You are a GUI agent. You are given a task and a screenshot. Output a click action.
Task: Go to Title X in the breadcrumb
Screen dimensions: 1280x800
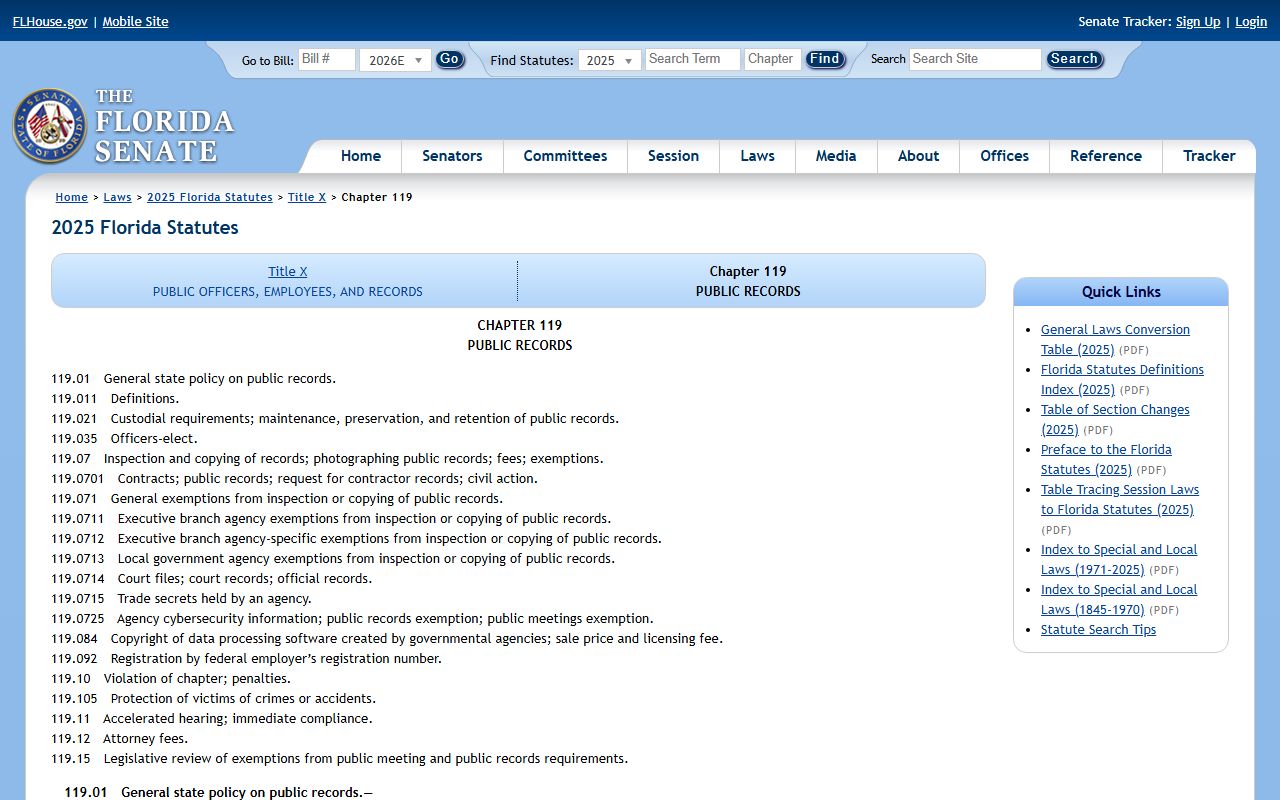pyautogui.click(x=307, y=197)
